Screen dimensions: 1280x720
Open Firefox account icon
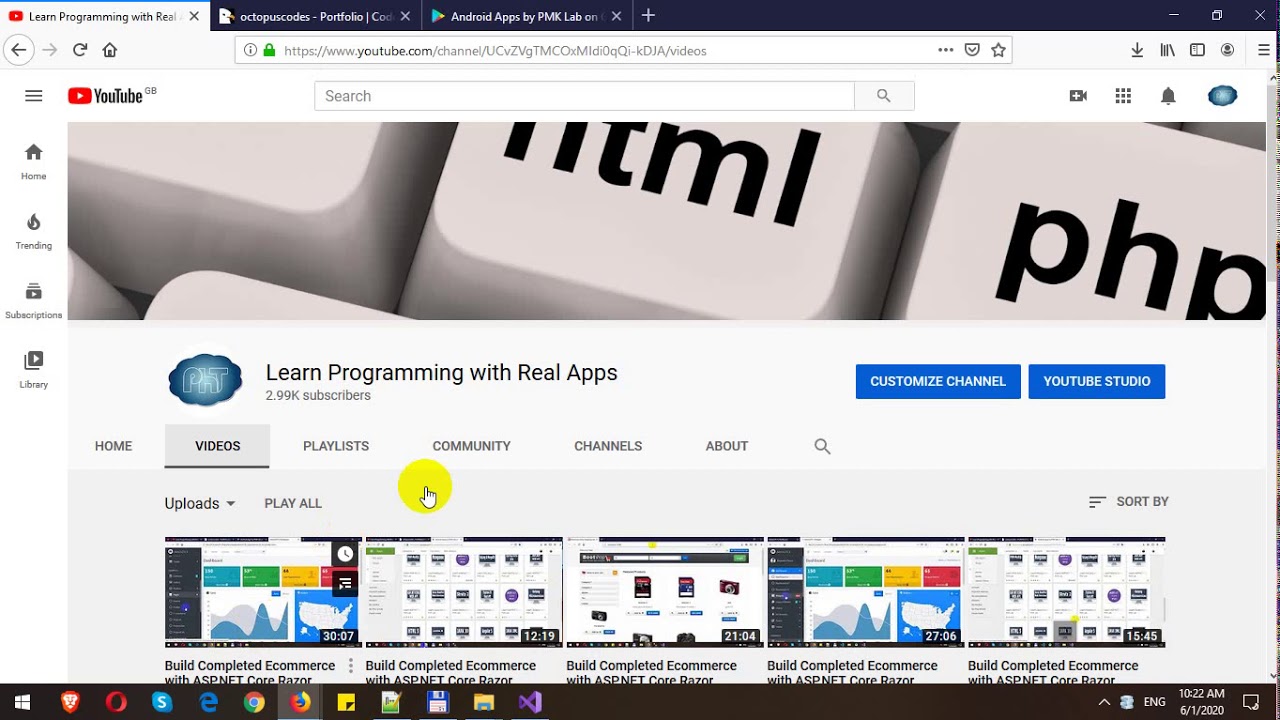pos(1227,50)
